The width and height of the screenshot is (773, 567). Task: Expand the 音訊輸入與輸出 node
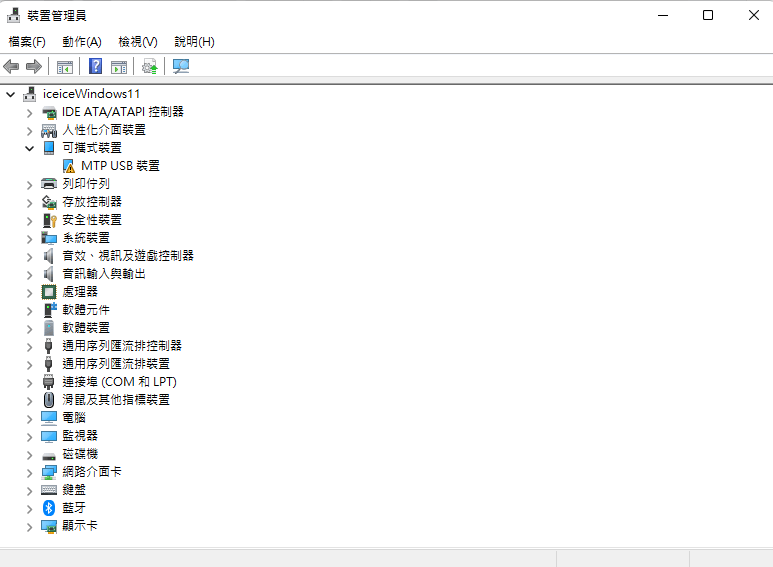pyautogui.click(x=30, y=275)
